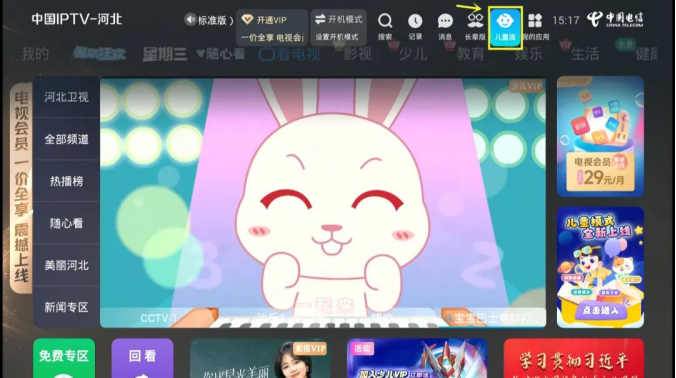676x378 pixels.
Task: Open the purple 回看 tile
Action: coord(142,358)
